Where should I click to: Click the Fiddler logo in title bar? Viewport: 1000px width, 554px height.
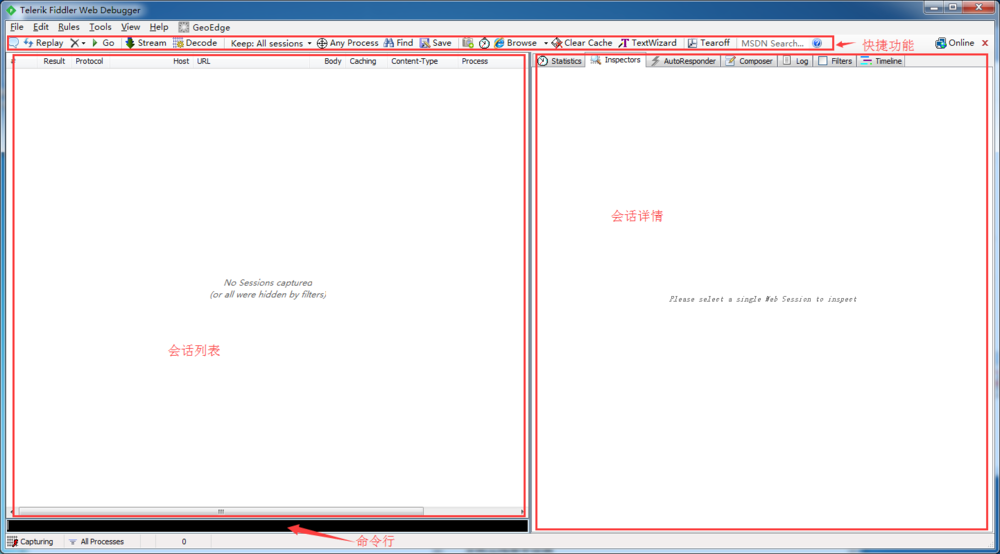tap(11, 10)
